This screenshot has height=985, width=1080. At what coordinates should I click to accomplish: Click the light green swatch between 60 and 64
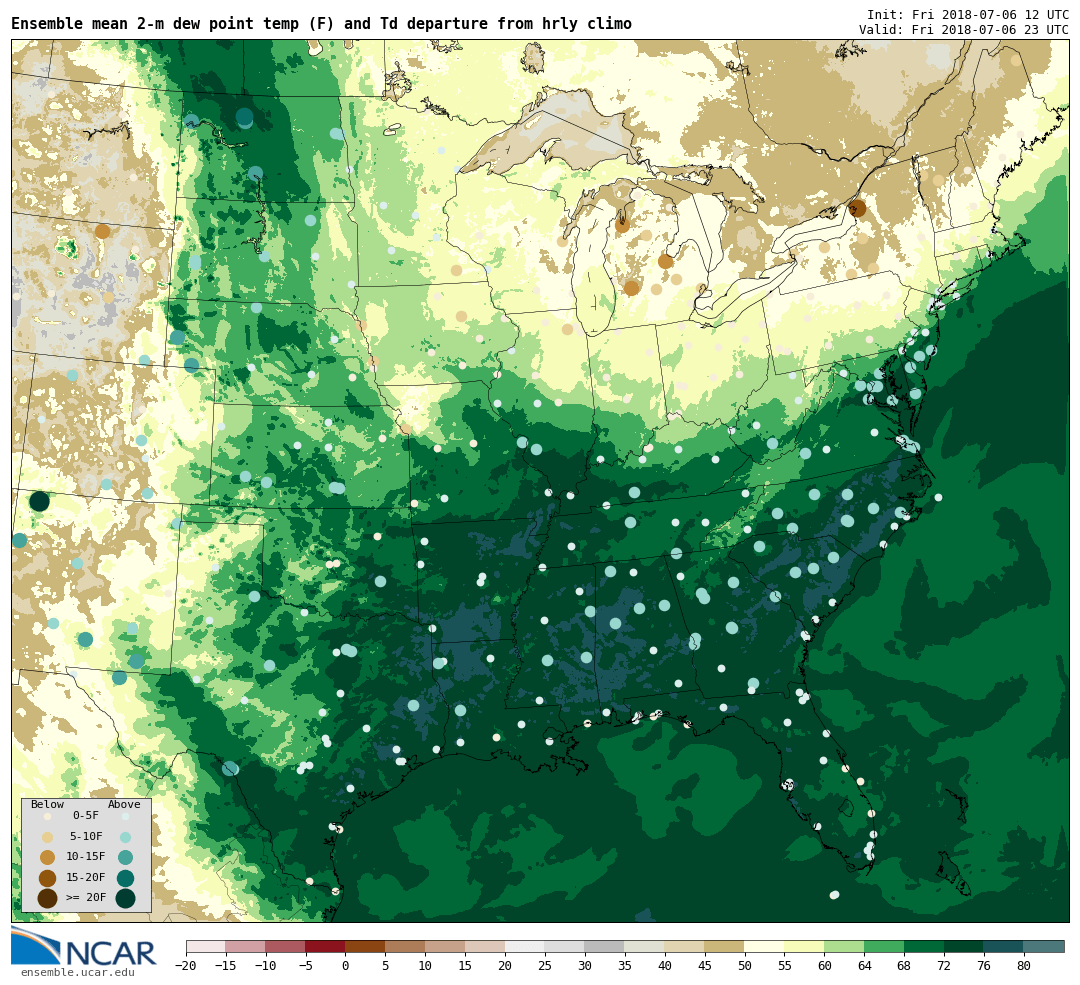(845, 946)
